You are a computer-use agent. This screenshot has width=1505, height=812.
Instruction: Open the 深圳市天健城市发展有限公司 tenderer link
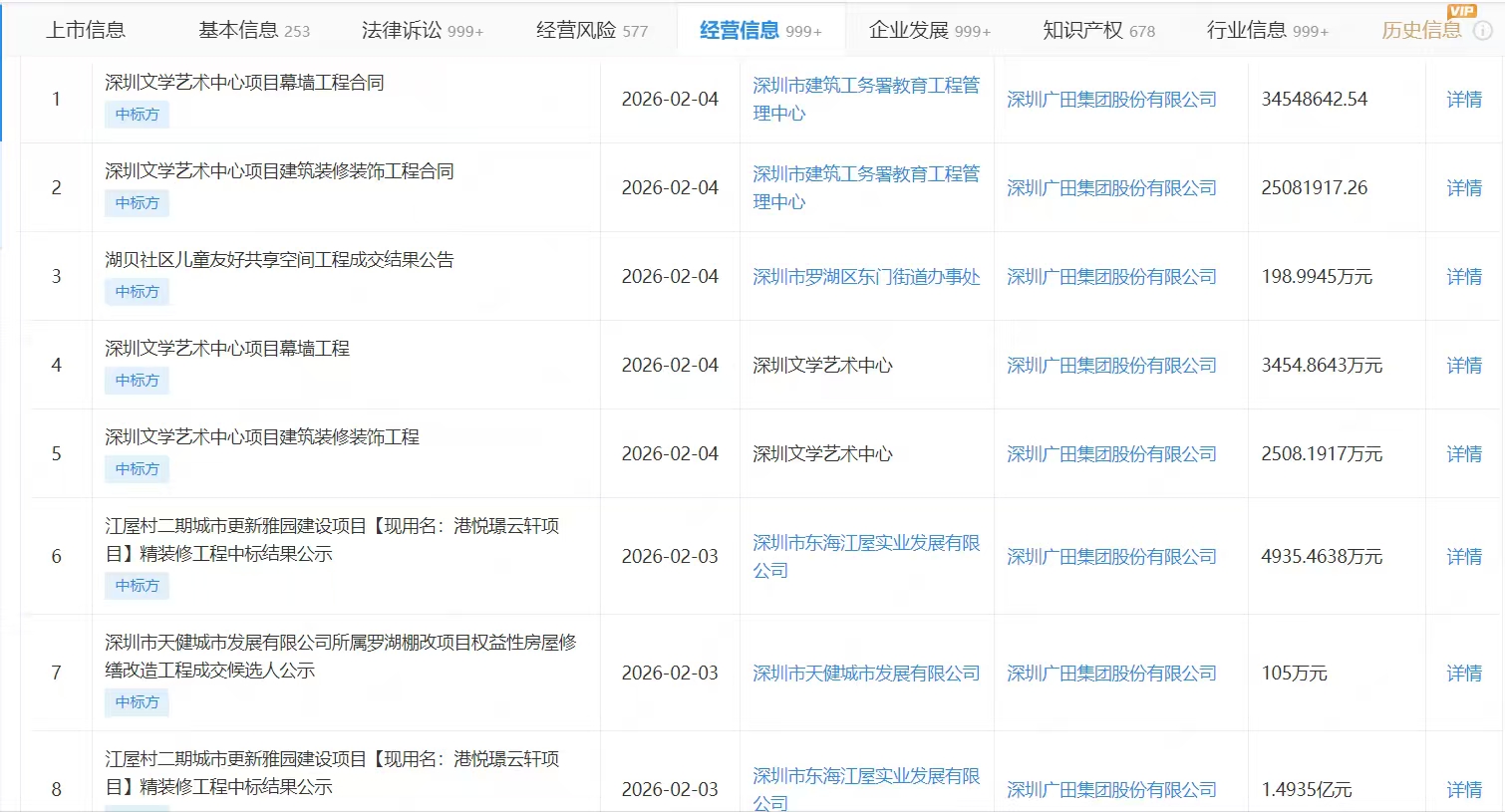(x=866, y=673)
